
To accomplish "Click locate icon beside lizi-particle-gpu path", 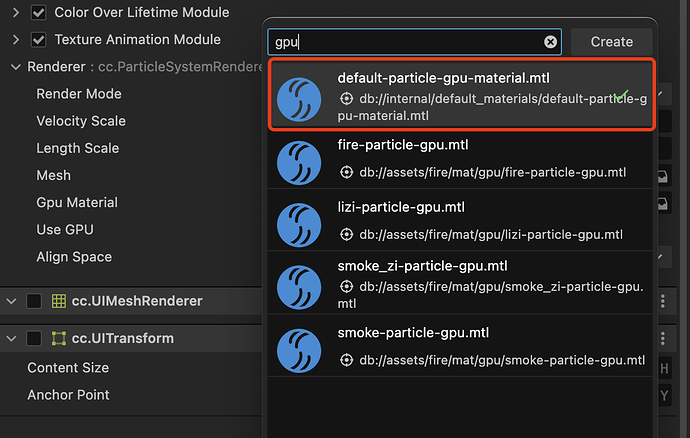I will pos(347,235).
